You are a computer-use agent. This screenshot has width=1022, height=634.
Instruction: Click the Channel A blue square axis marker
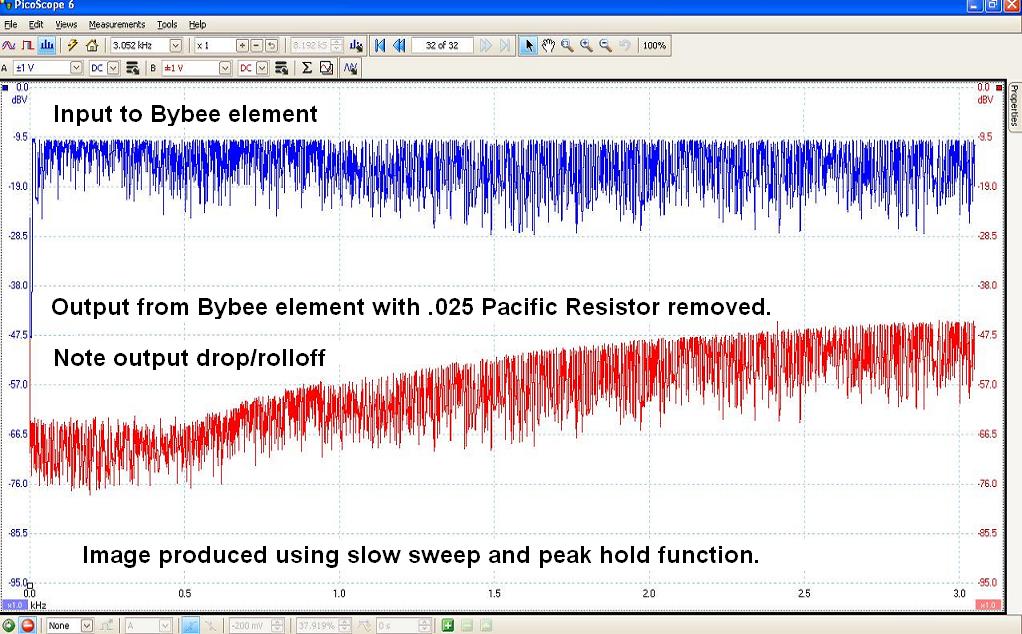(x=5, y=87)
